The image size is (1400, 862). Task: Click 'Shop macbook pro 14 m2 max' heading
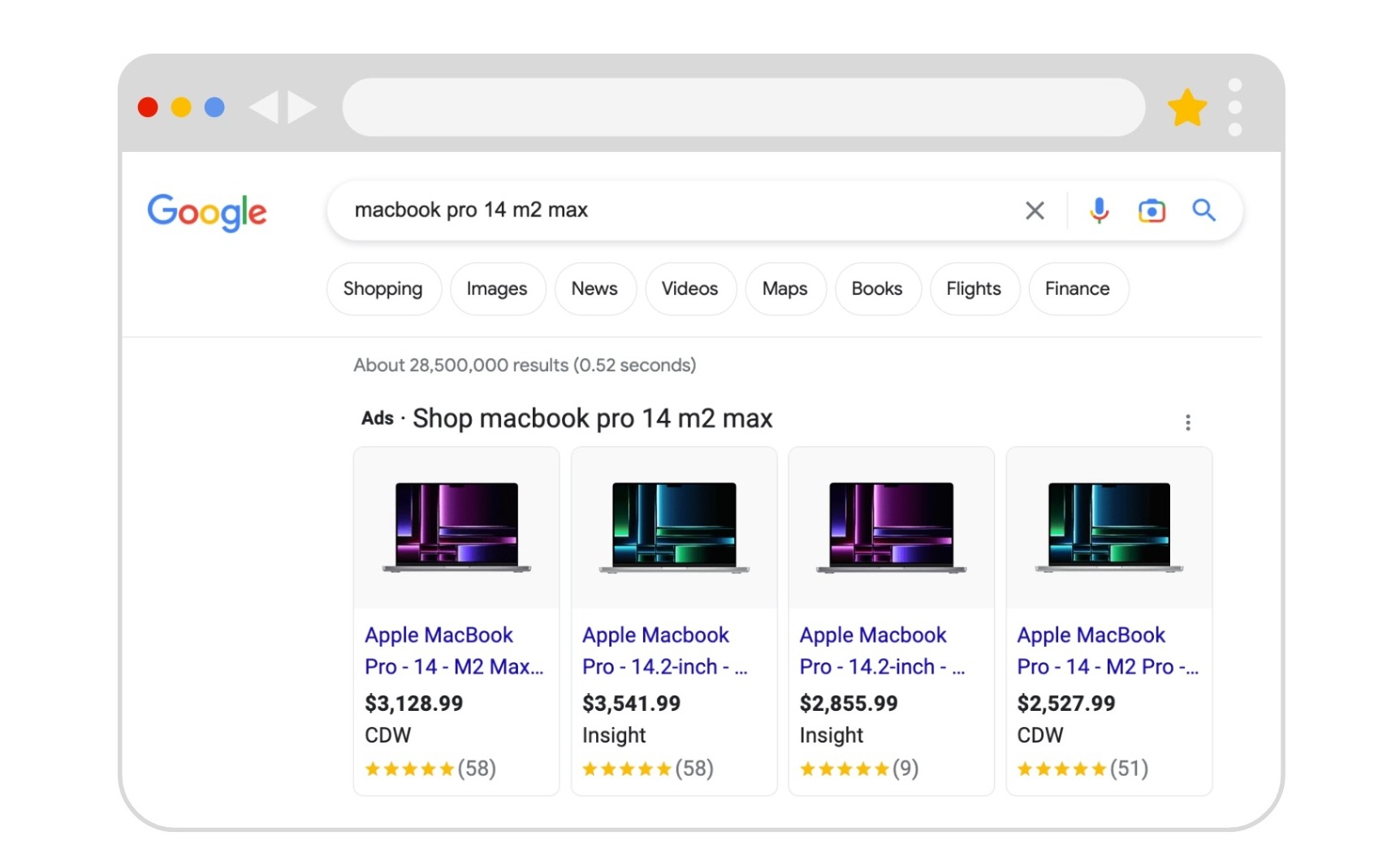(593, 418)
